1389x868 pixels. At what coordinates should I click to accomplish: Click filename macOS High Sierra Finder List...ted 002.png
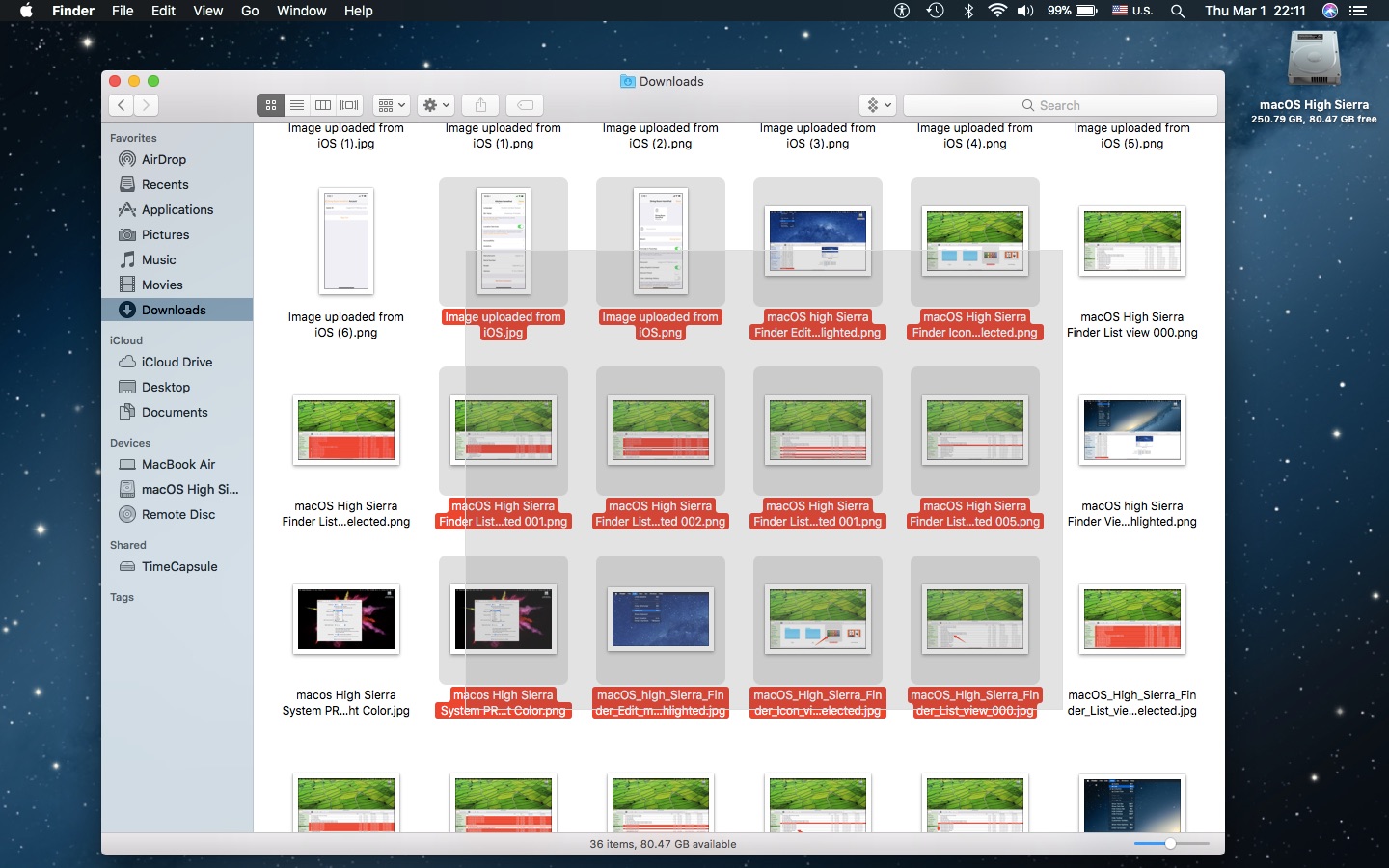click(x=661, y=513)
